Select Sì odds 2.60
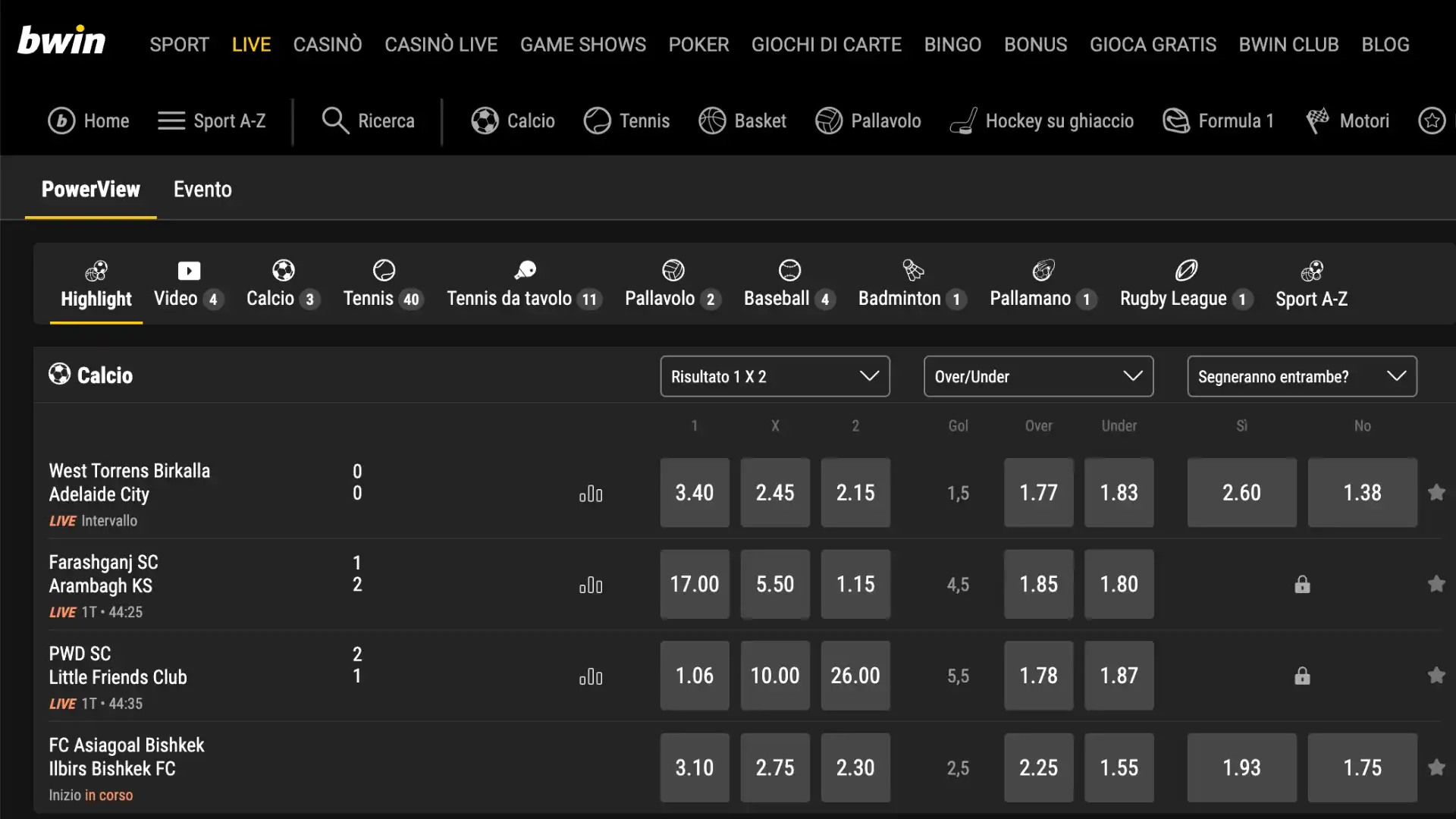The height and width of the screenshot is (819, 1456). coord(1241,493)
